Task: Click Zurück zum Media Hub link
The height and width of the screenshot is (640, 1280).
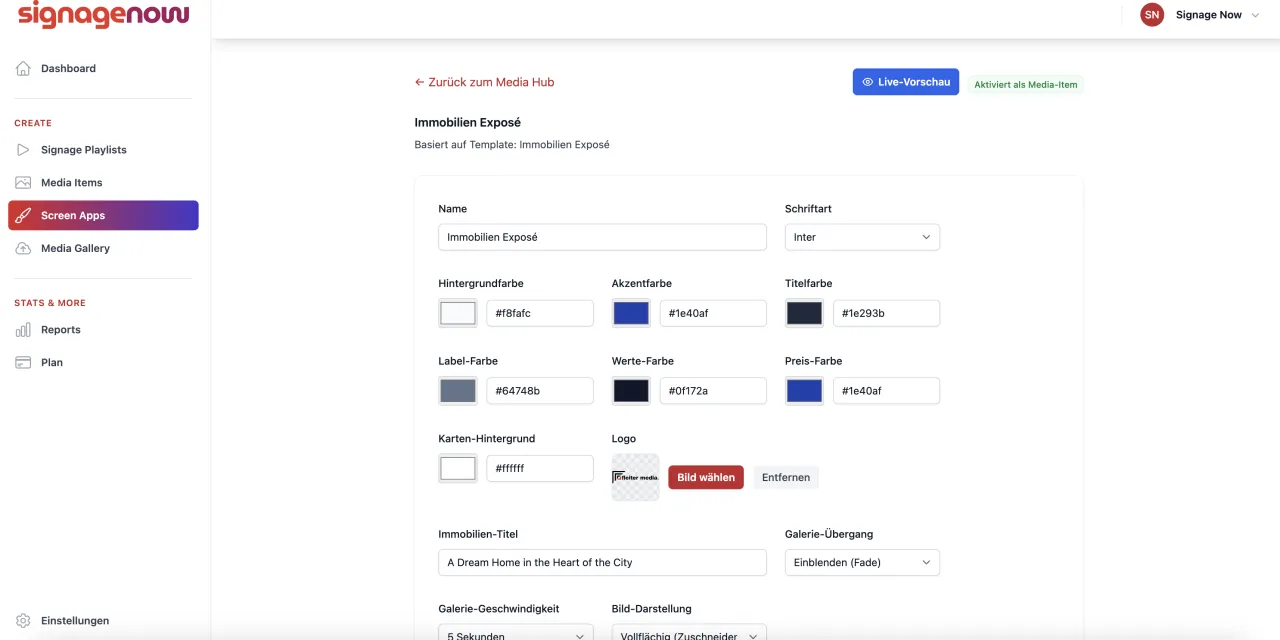Action: 484,82
